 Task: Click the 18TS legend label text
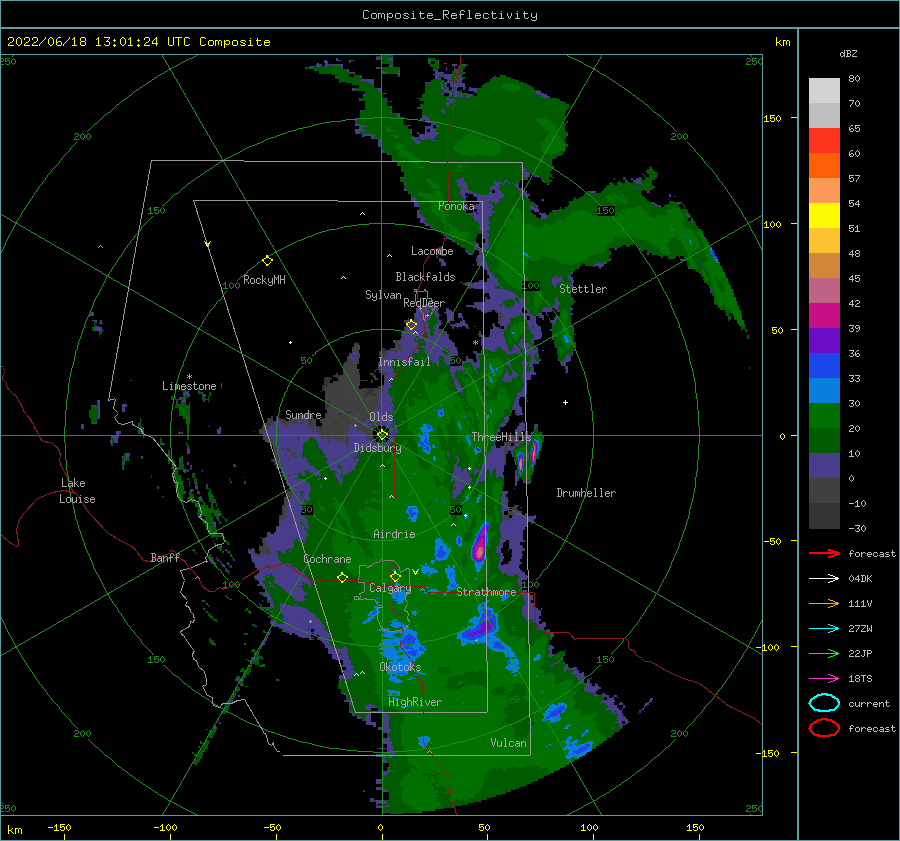[860, 679]
